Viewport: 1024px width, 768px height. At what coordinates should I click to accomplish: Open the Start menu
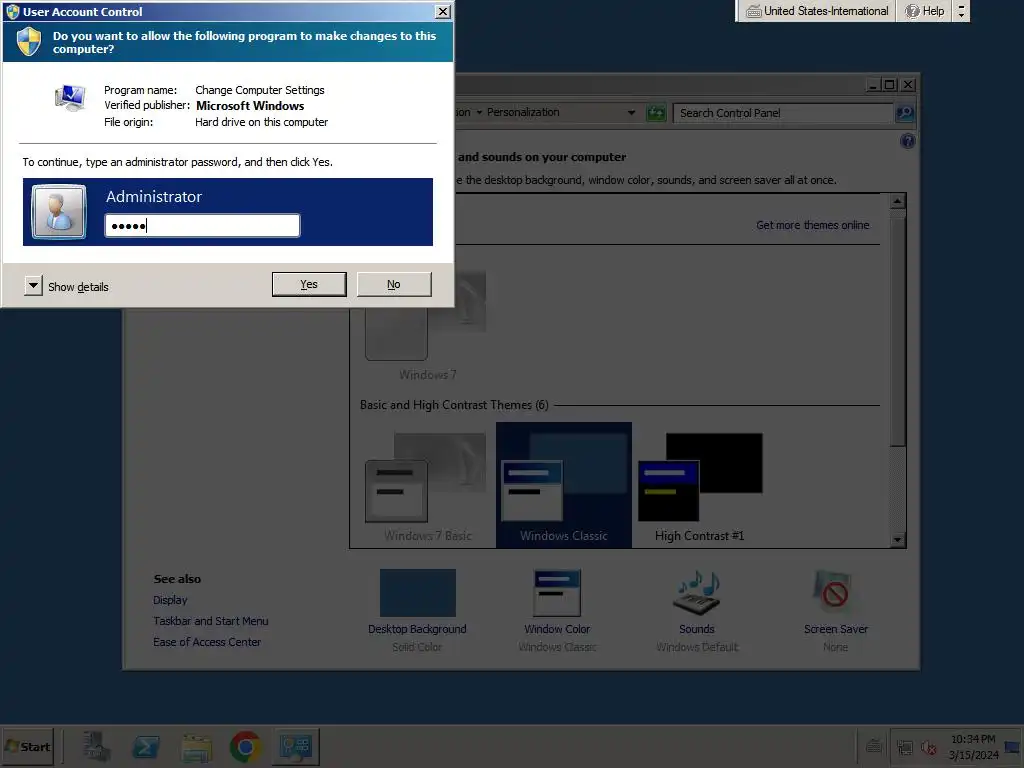27,746
